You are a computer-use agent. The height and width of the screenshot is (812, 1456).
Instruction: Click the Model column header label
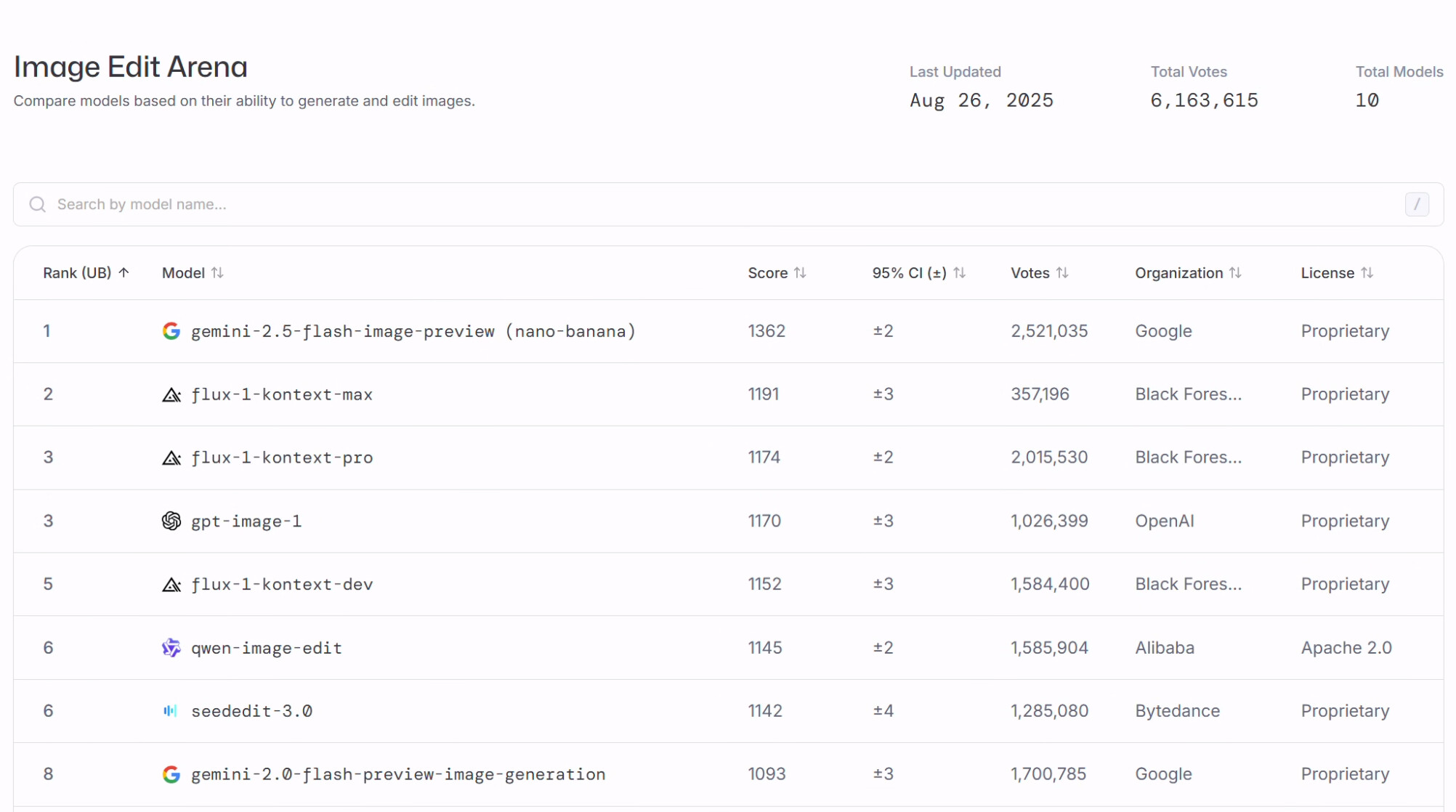point(183,272)
